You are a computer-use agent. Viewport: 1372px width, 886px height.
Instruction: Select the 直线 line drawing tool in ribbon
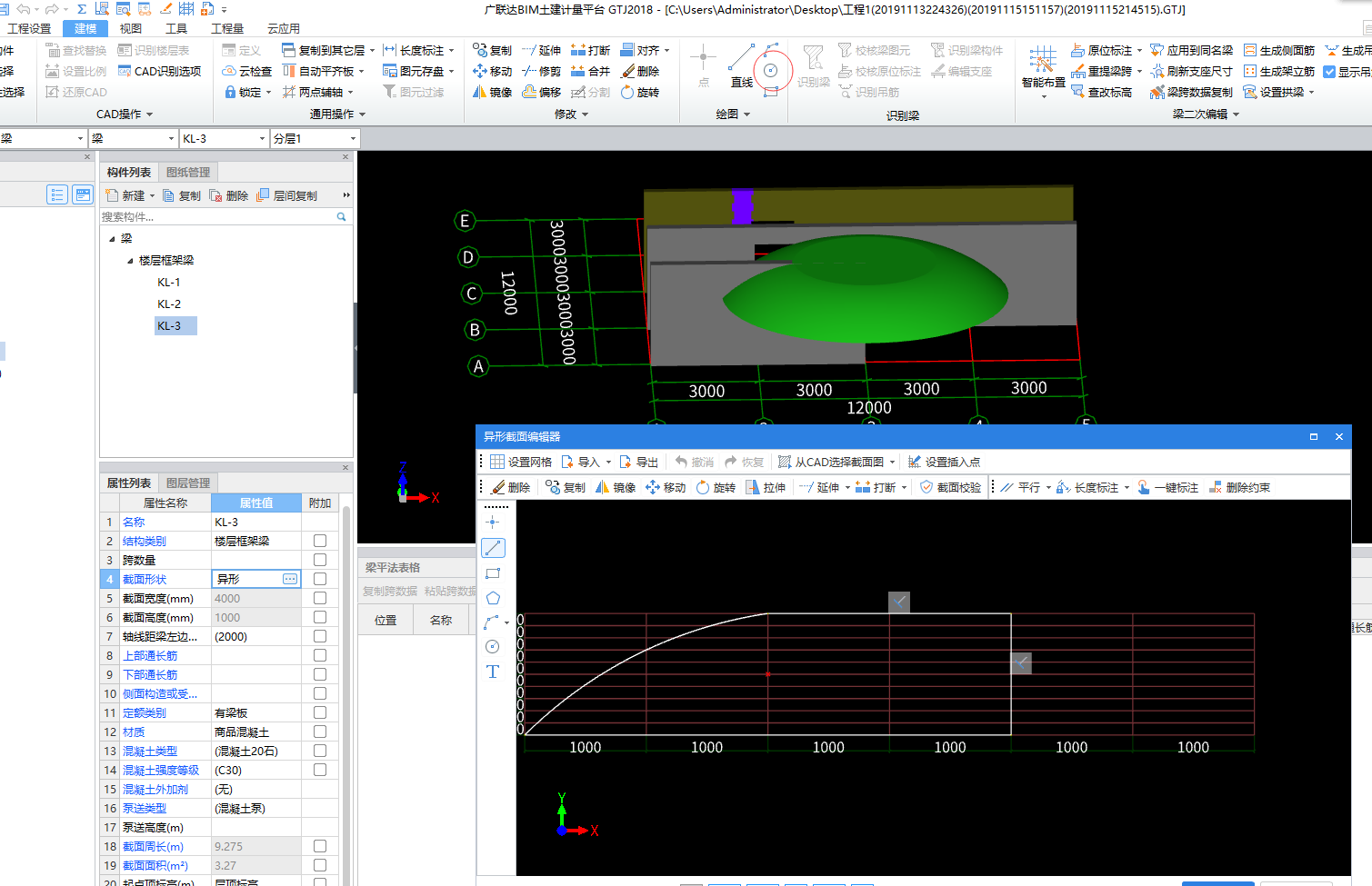click(x=741, y=66)
